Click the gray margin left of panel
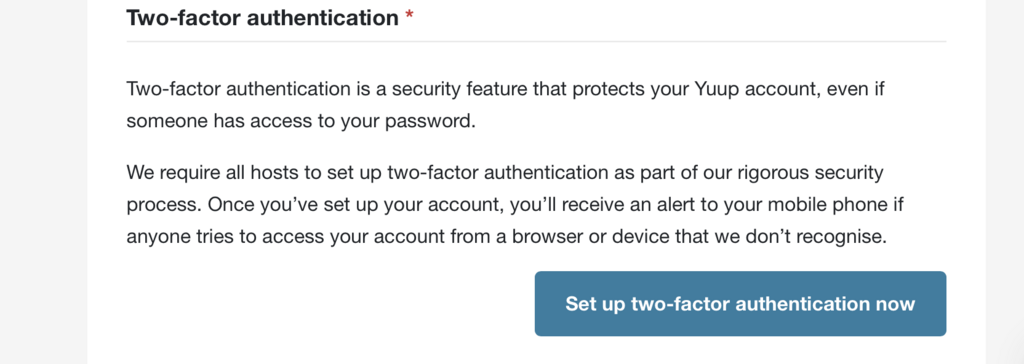This screenshot has height=364, width=1024. pyautogui.click(x=43, y=182)
